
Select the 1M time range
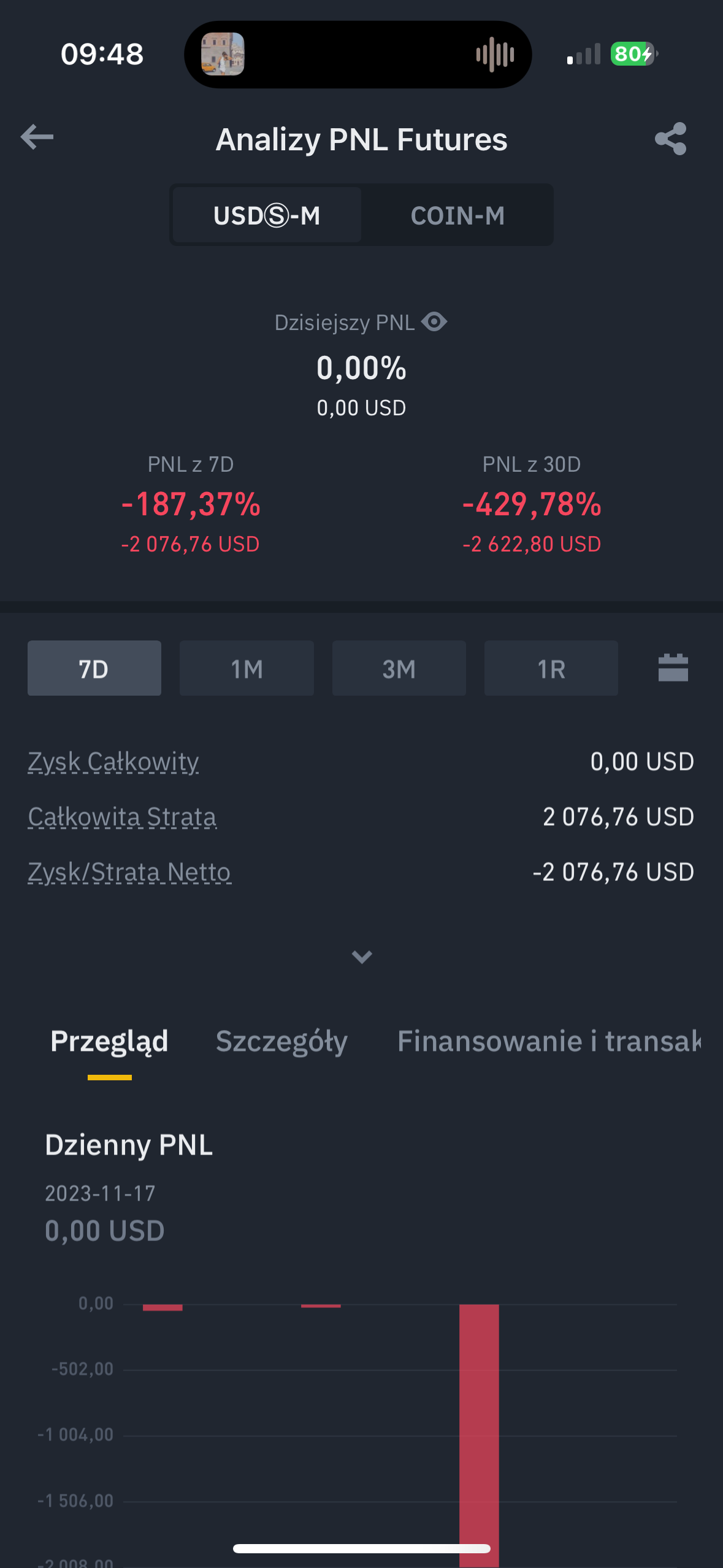pyautogui.click(x=247, y=669)
